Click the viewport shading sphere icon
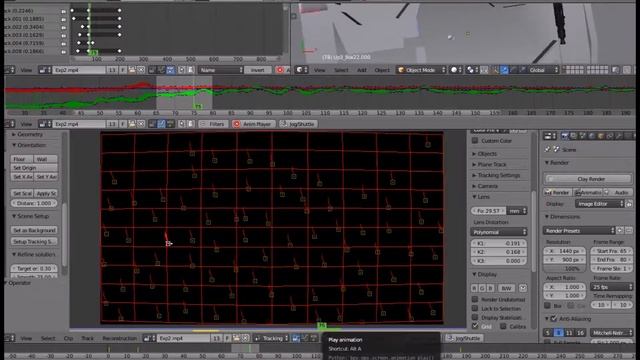640x360 pixels. tap(456, 70)
